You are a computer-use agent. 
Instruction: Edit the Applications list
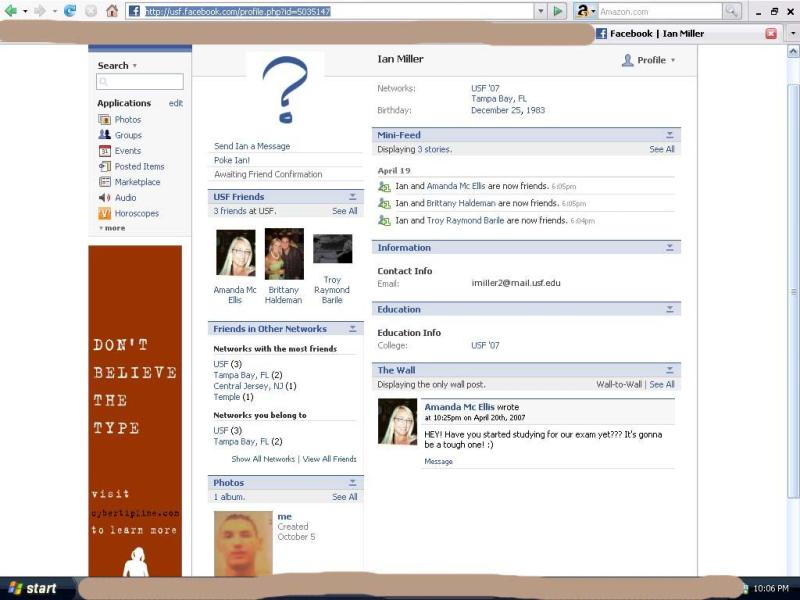[176, 103]
